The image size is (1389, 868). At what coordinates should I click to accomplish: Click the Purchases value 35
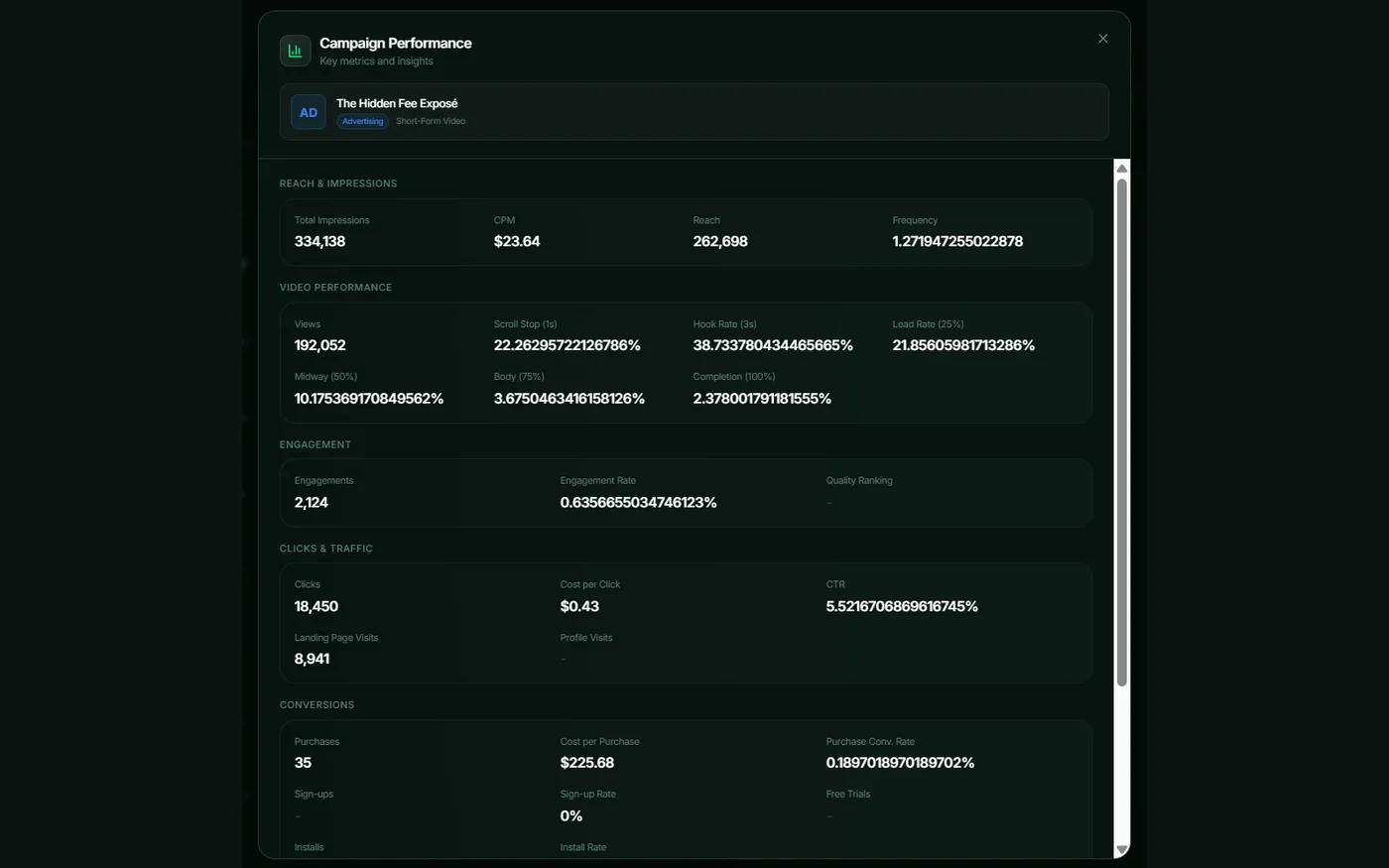tap(303, 763)
